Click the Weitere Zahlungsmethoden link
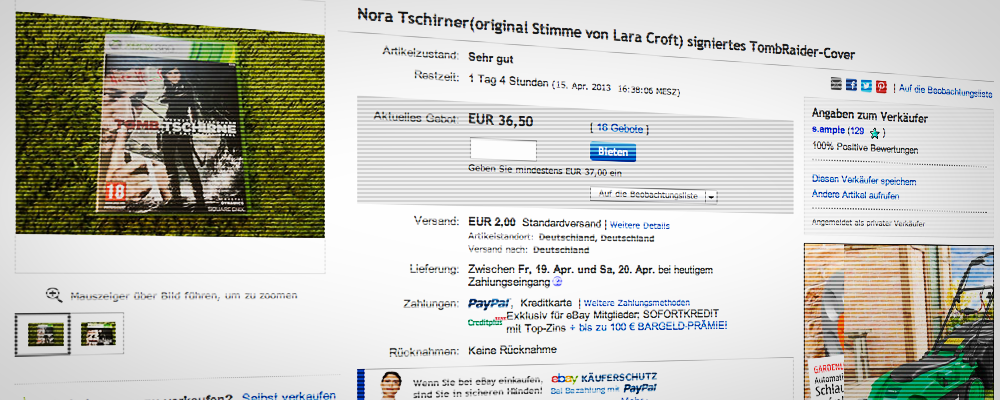1000x400 pixels. [636, 302]
